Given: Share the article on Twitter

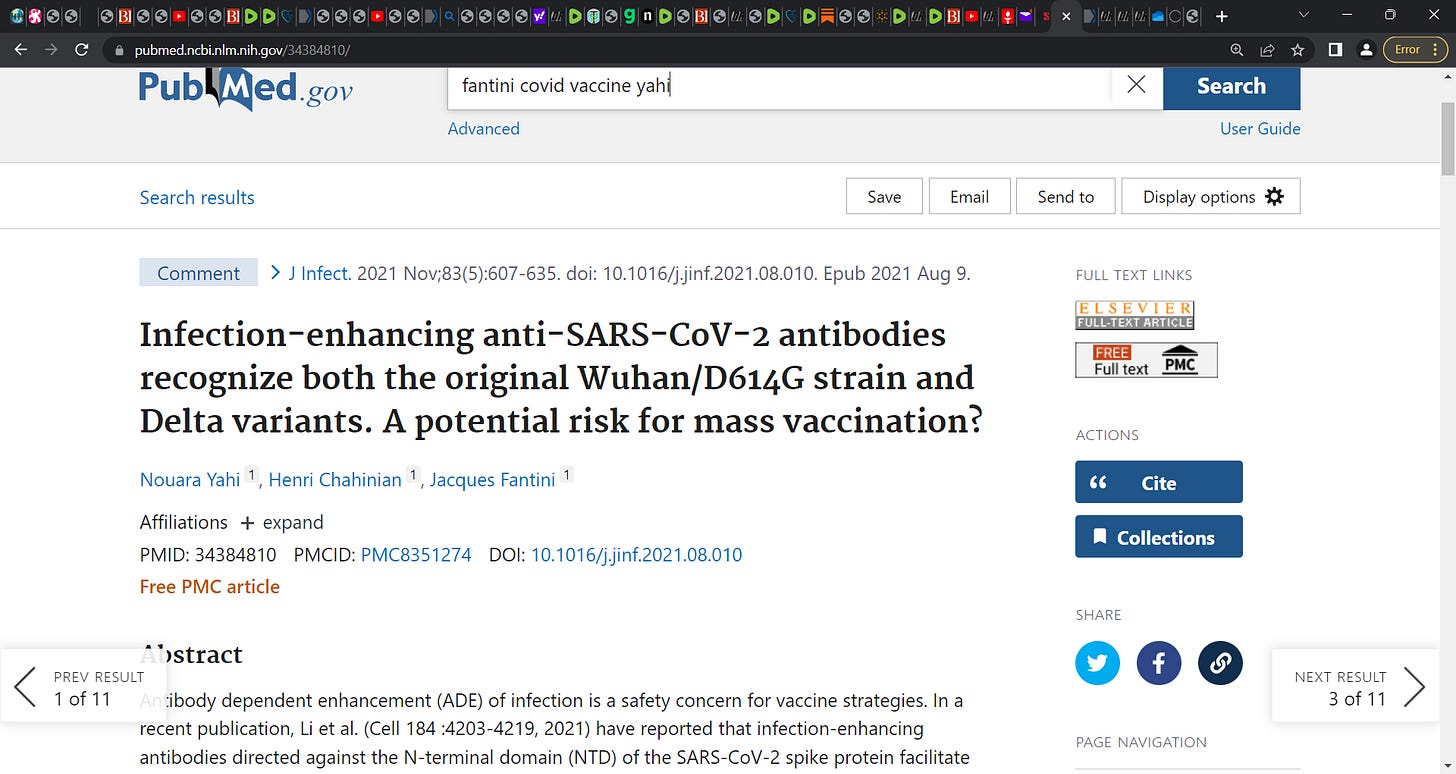Looking at the screenshot, I should click(1097, 663).
